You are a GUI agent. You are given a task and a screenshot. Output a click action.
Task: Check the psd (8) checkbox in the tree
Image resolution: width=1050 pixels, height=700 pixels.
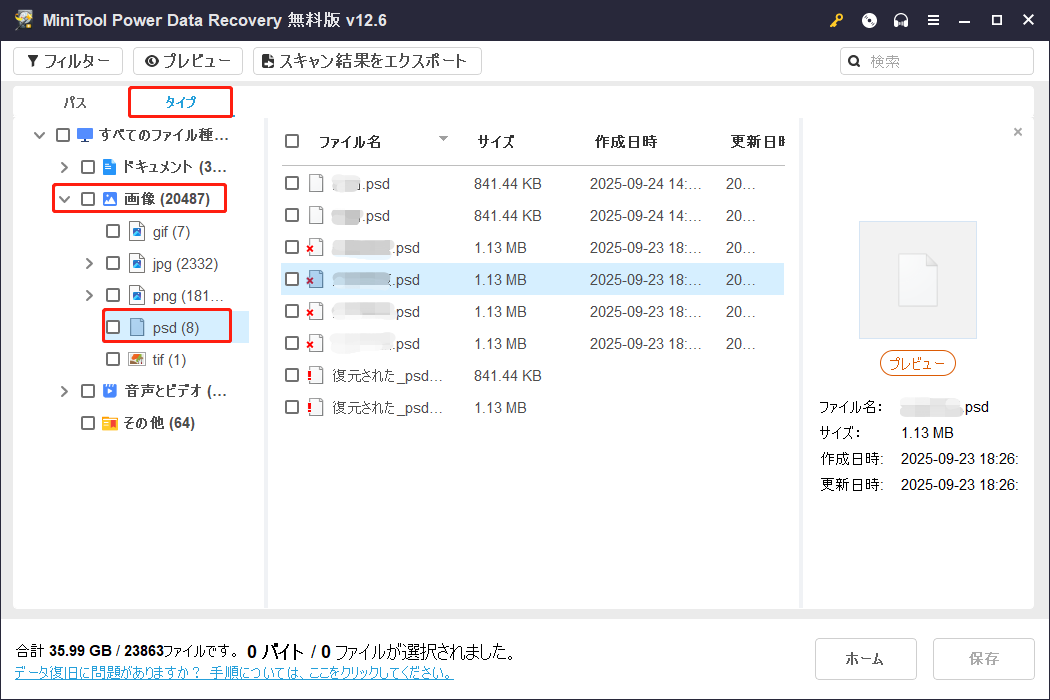click(113, 327)
